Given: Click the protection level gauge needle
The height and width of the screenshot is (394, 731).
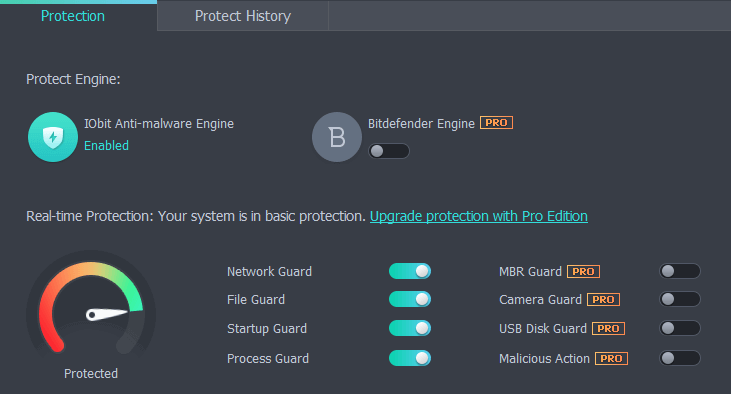Looking at the screenshot, I should [107, 315].
